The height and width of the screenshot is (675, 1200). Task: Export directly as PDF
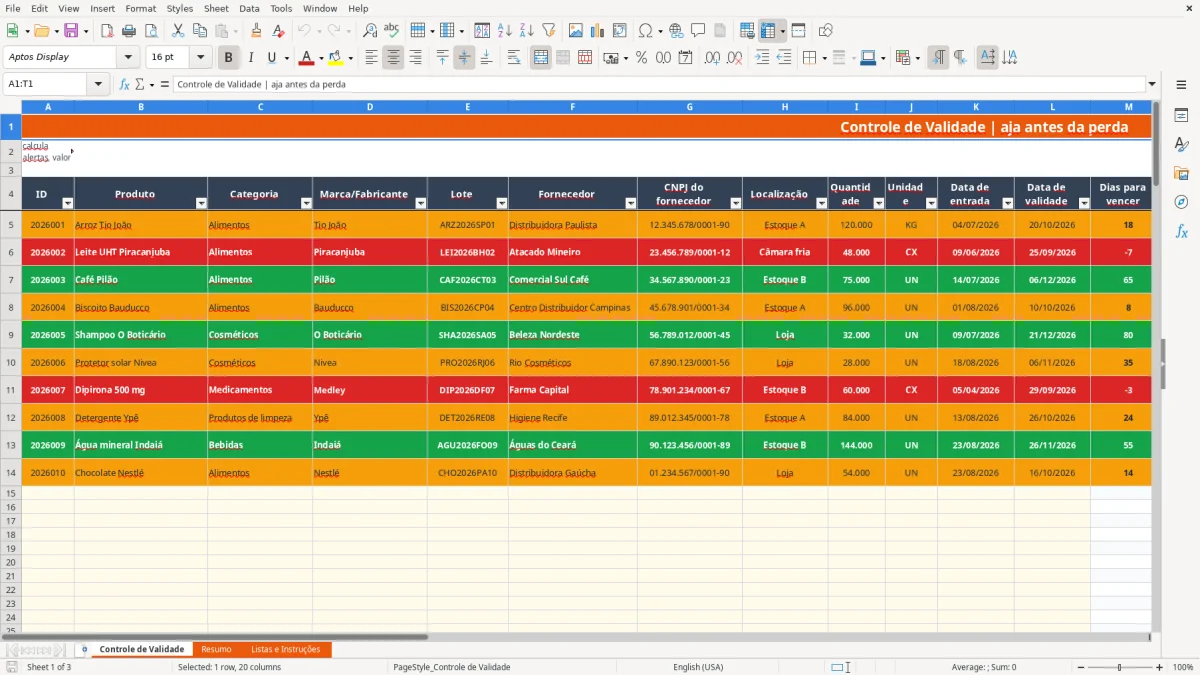point(107,31)
